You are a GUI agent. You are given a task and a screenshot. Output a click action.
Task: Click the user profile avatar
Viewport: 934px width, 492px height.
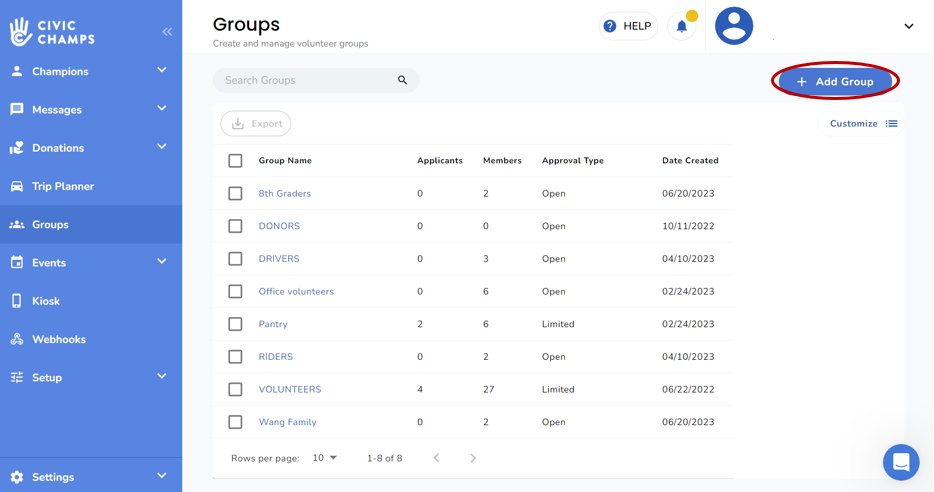click(733, 26)
